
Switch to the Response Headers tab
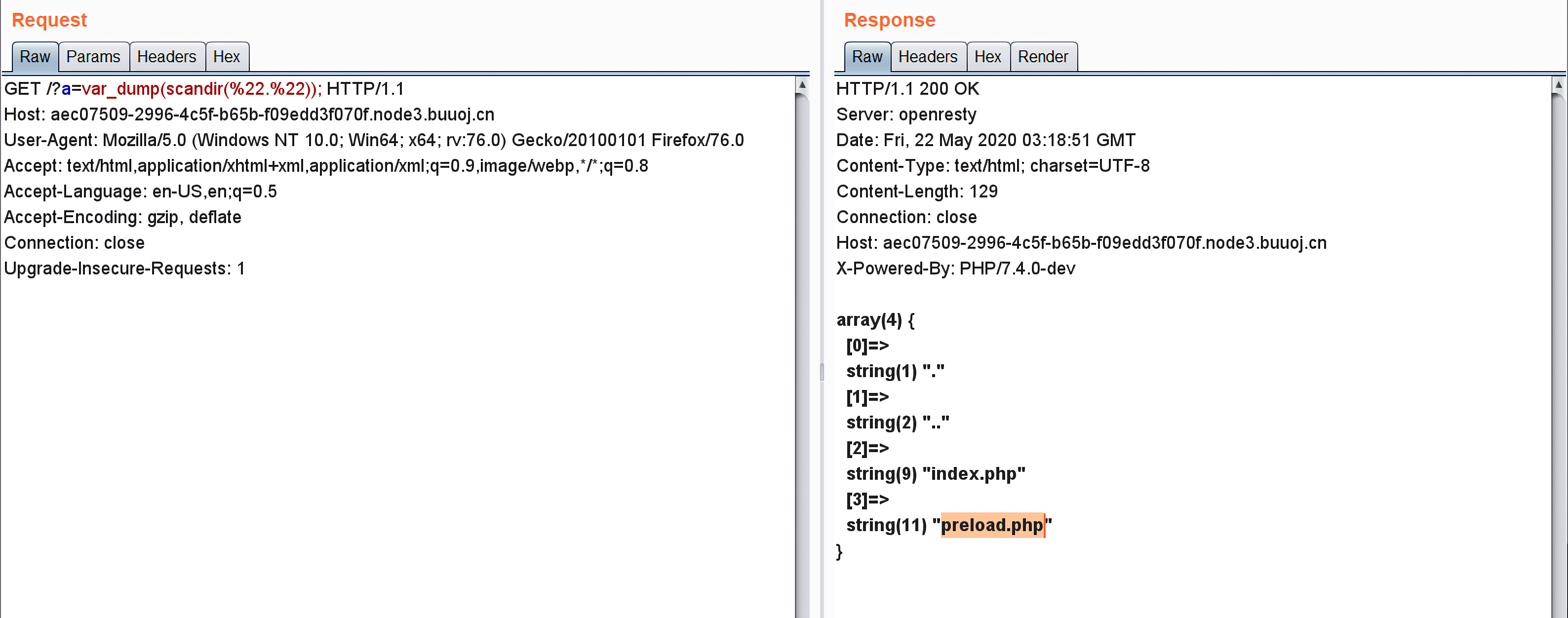(928, 57)
